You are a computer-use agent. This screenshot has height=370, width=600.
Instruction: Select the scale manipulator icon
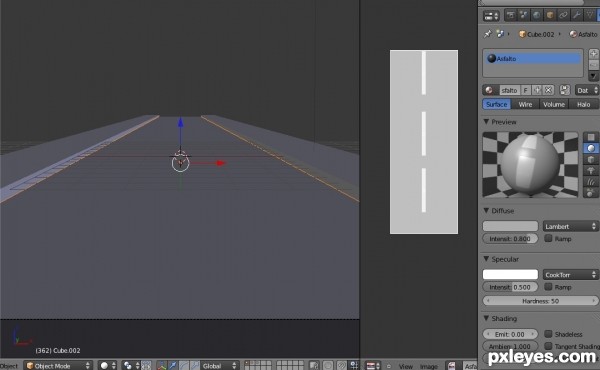coord(195,365)
